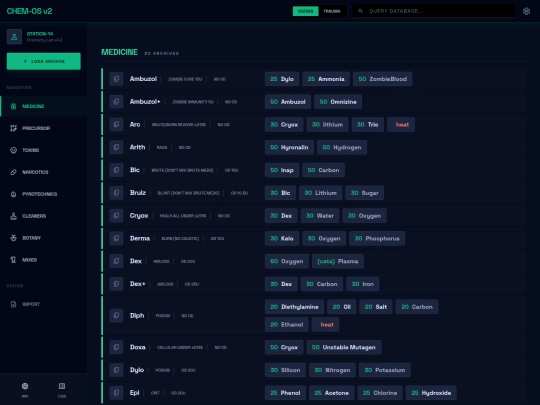Click the 25 Hydroxide chip

coord(431,393)
